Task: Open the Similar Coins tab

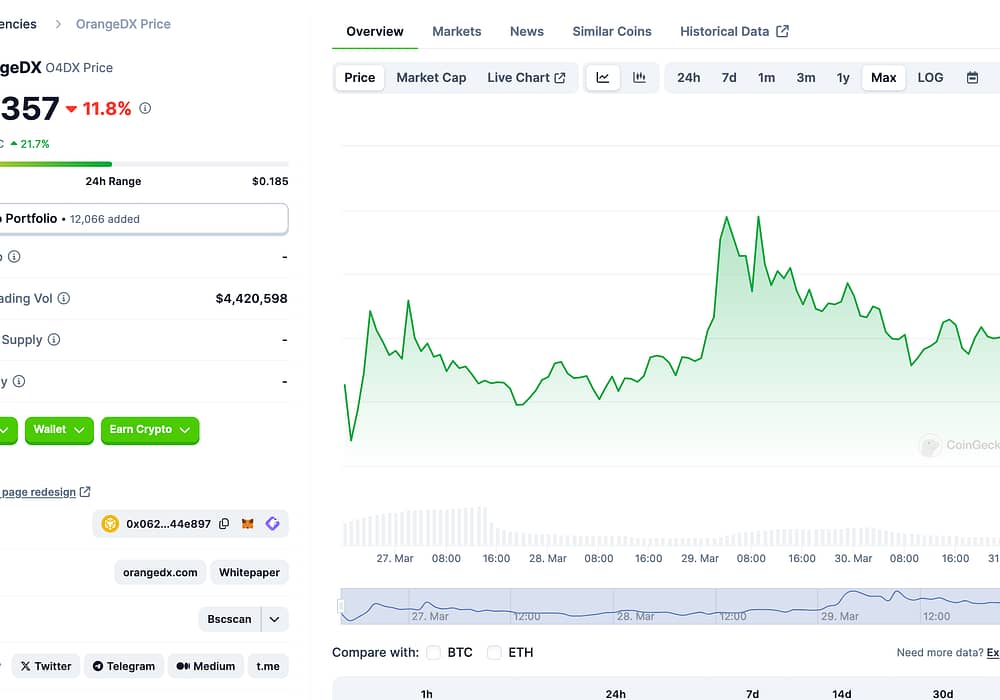Action: [612, 31]
